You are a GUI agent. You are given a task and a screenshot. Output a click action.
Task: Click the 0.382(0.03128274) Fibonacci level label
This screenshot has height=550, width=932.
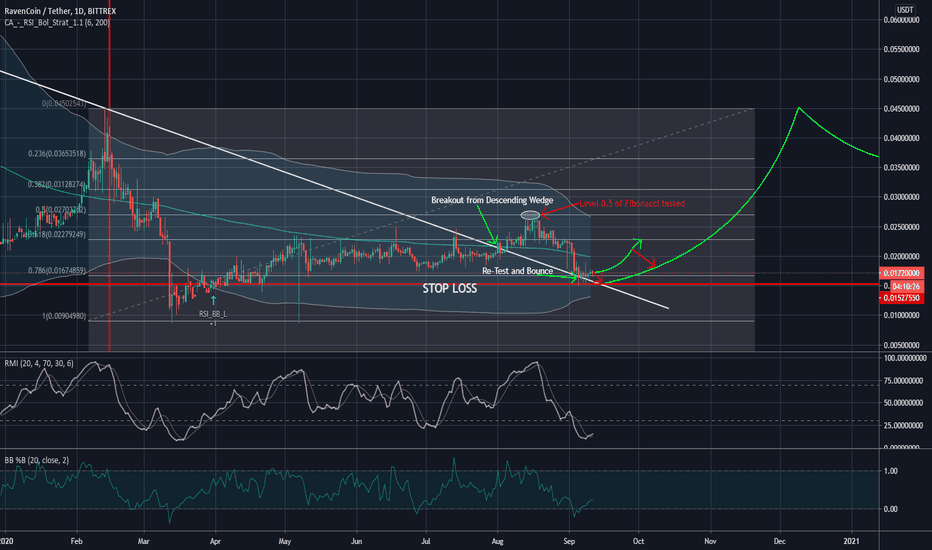tap(57, 184)
